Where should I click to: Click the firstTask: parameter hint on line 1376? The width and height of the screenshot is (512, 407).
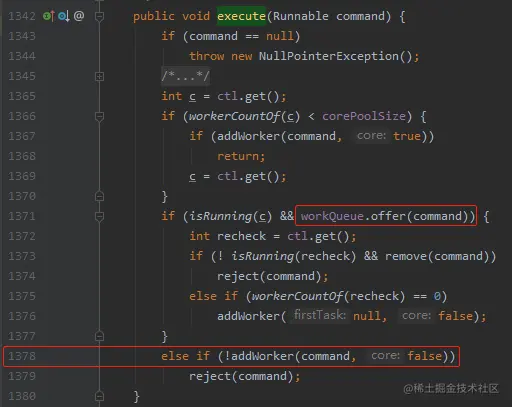click(320, 315)
